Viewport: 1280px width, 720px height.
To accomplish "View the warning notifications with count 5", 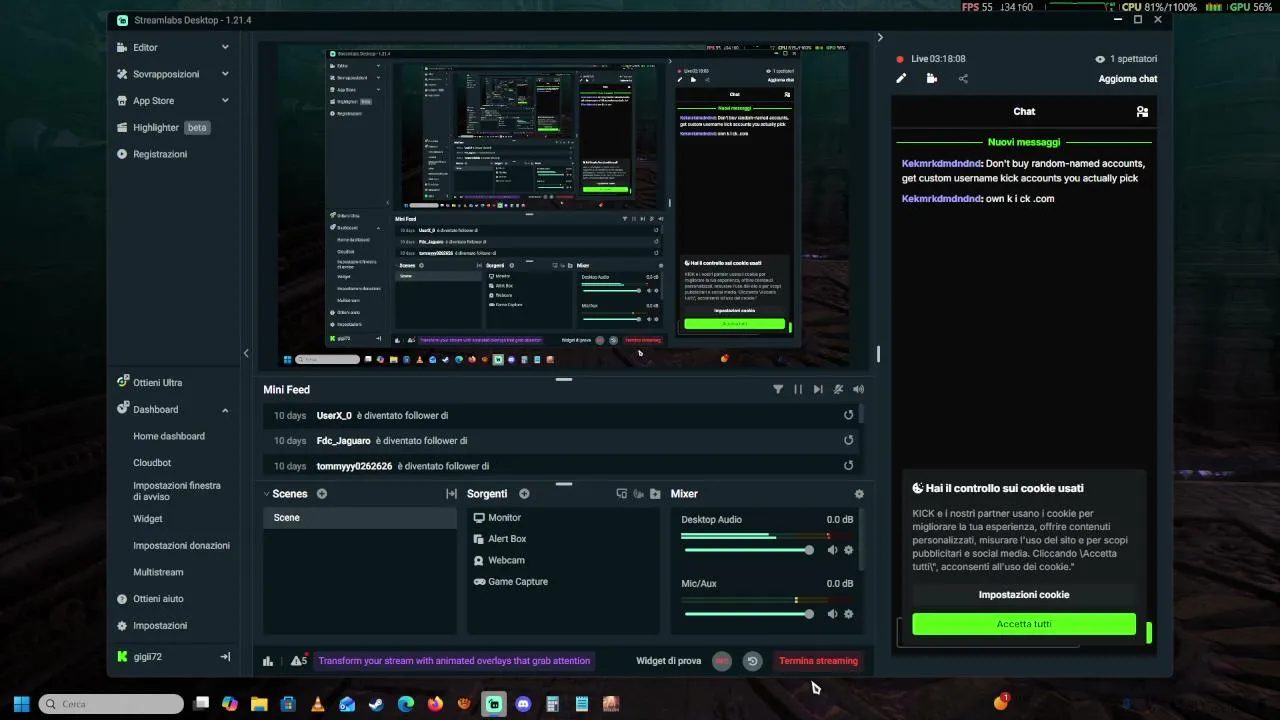I will [x=298, y=660].
